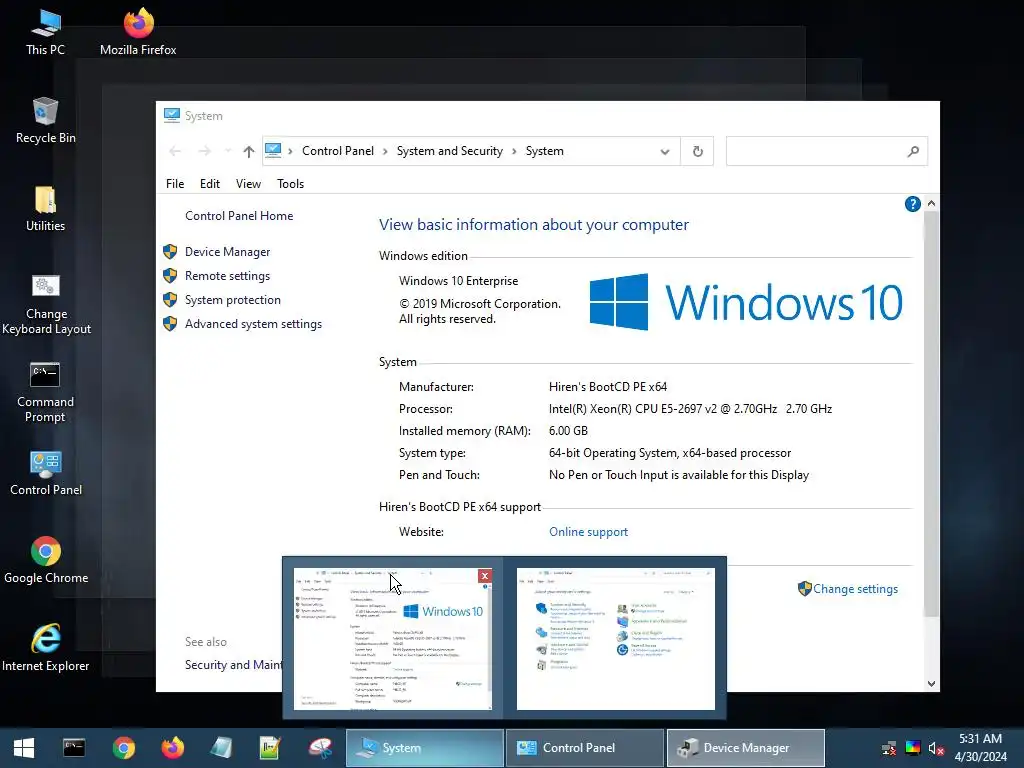1024x768 pixels.
Task: Click System breadcrumb in address bar
Action: 545,152
